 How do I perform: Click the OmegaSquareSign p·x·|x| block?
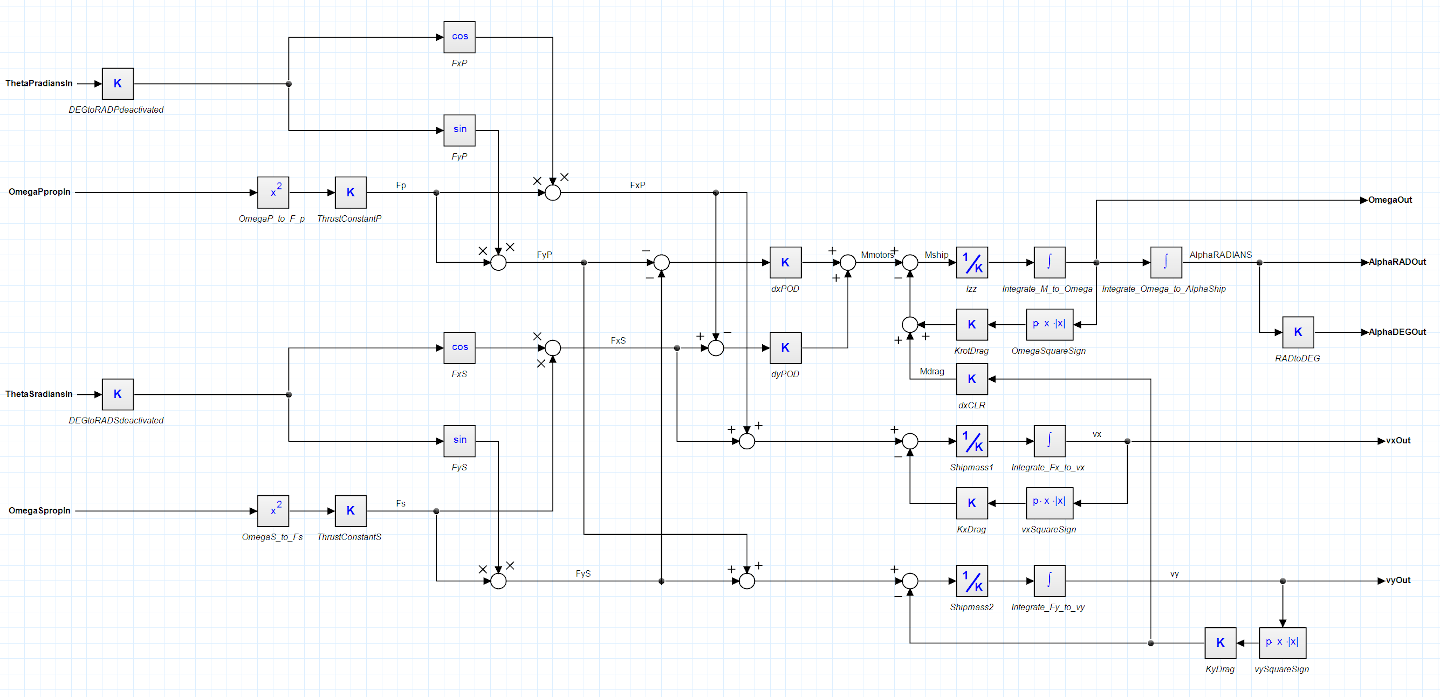(1049, 324)
